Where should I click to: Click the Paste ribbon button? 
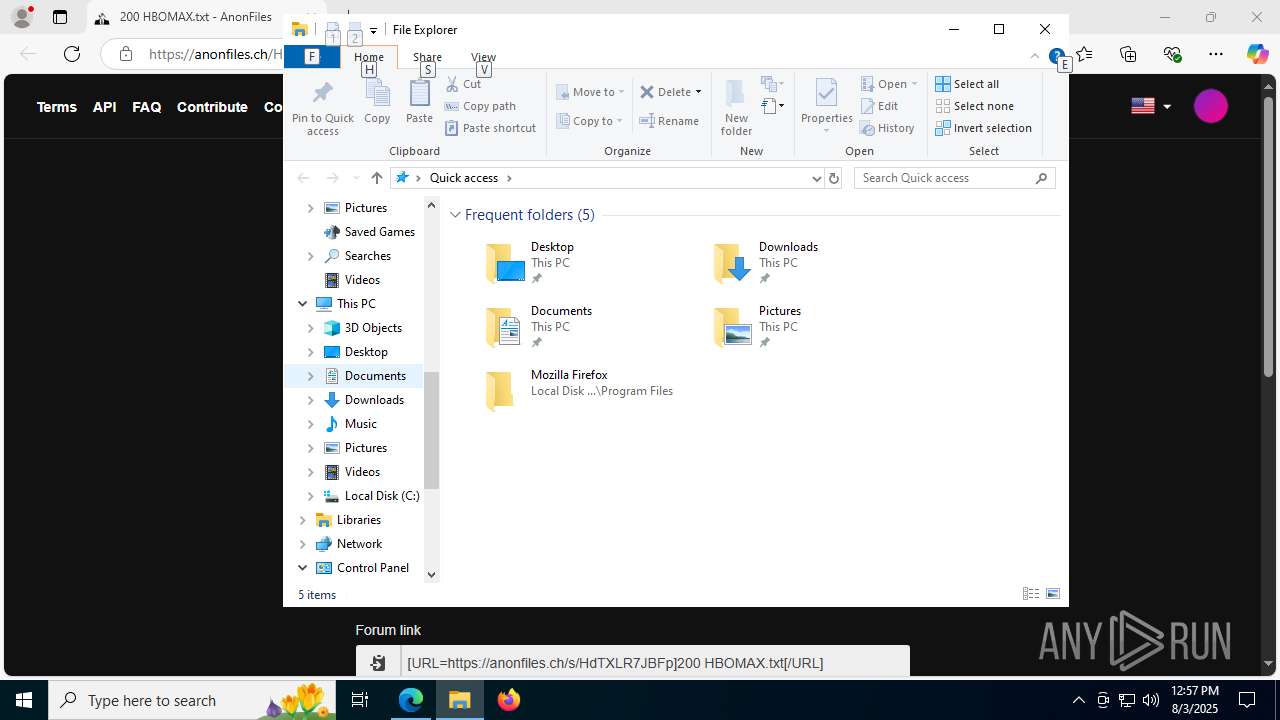coord(419,103)
